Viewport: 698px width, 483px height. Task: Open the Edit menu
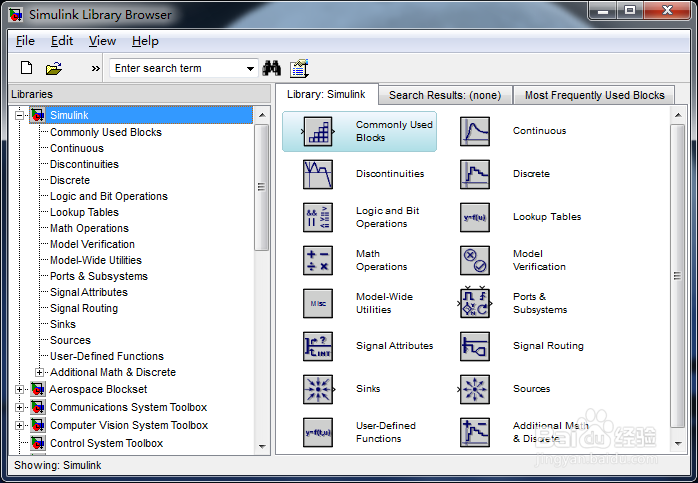coord(62,41)
